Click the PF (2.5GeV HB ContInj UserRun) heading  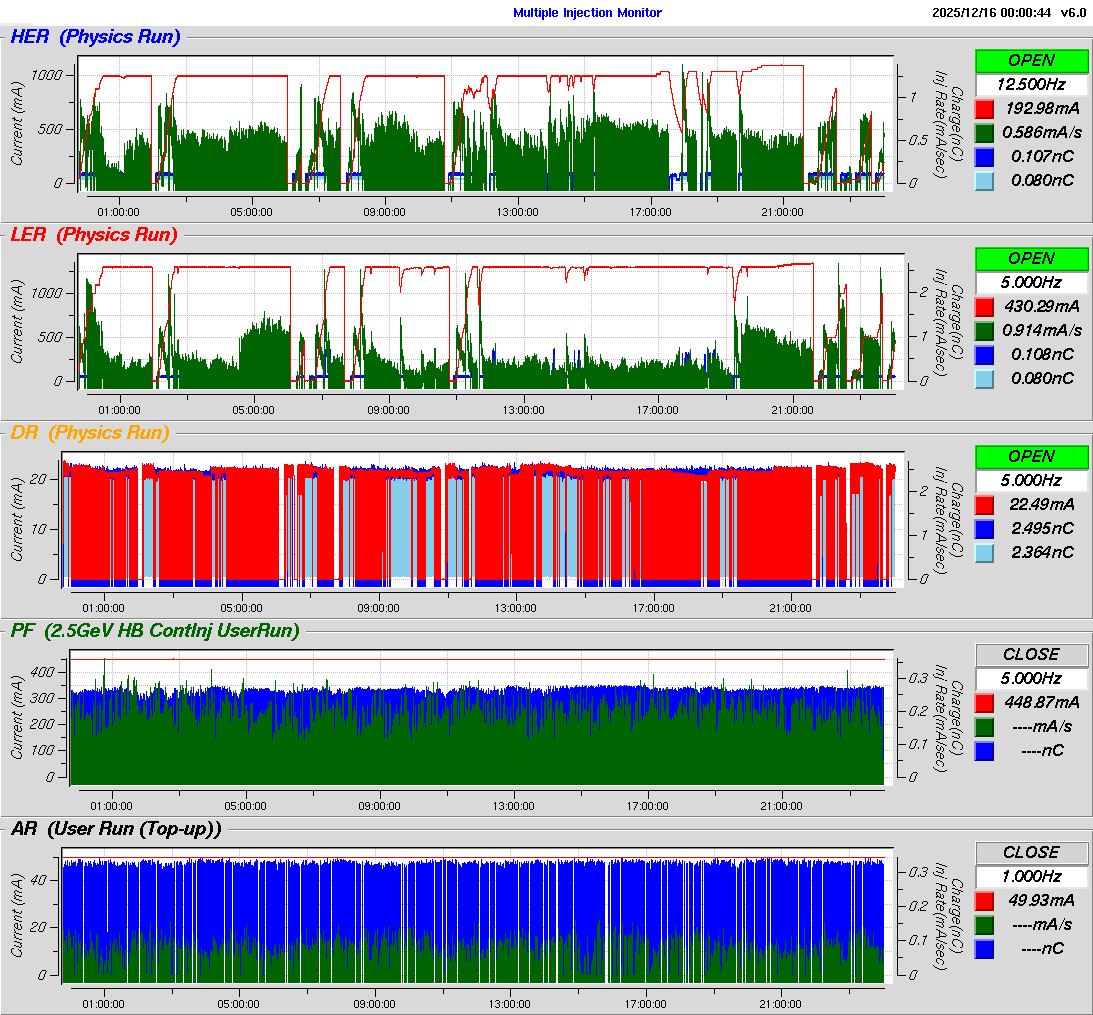click(x=154, y=630)
